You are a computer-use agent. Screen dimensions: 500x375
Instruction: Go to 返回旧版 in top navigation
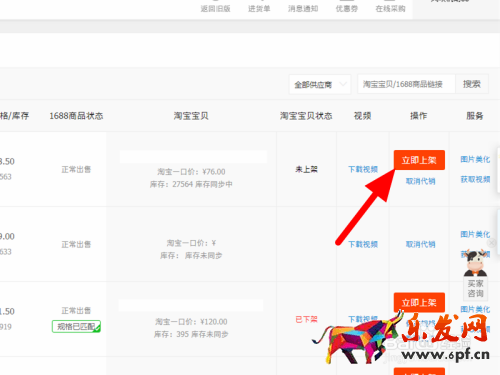215,9
